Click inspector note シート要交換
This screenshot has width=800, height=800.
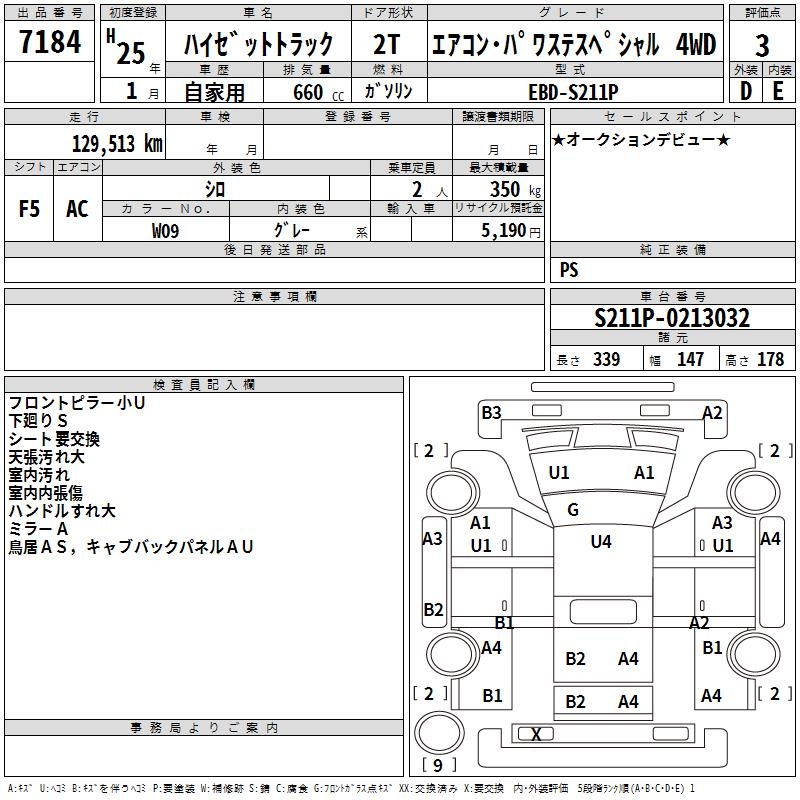coord(54,439)
